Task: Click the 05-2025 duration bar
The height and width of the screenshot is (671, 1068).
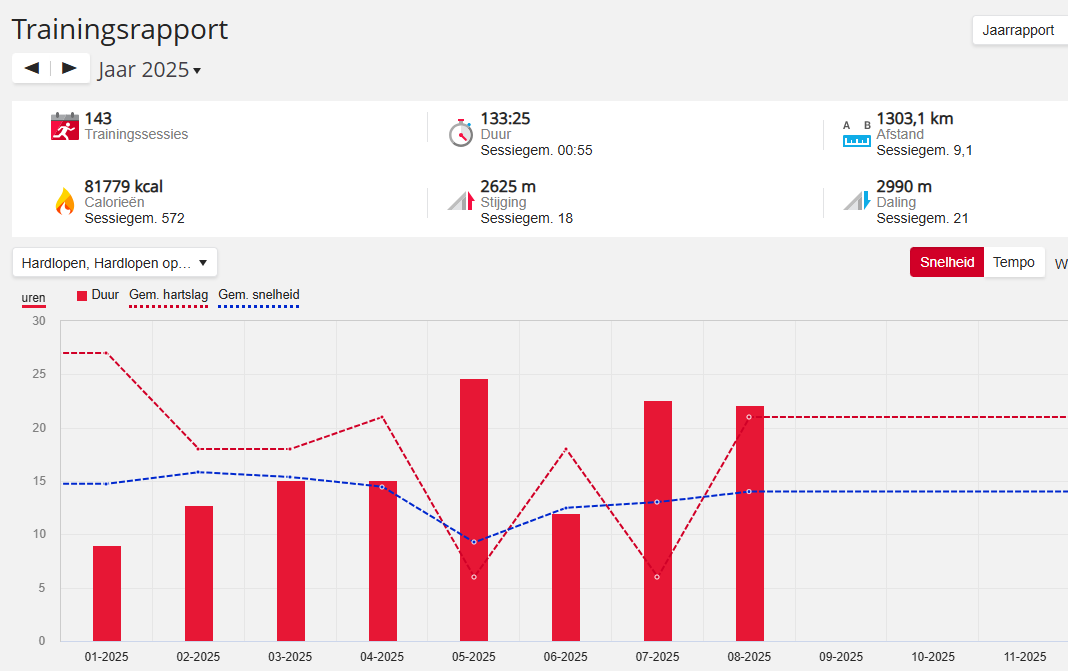Action: [474, 510]
